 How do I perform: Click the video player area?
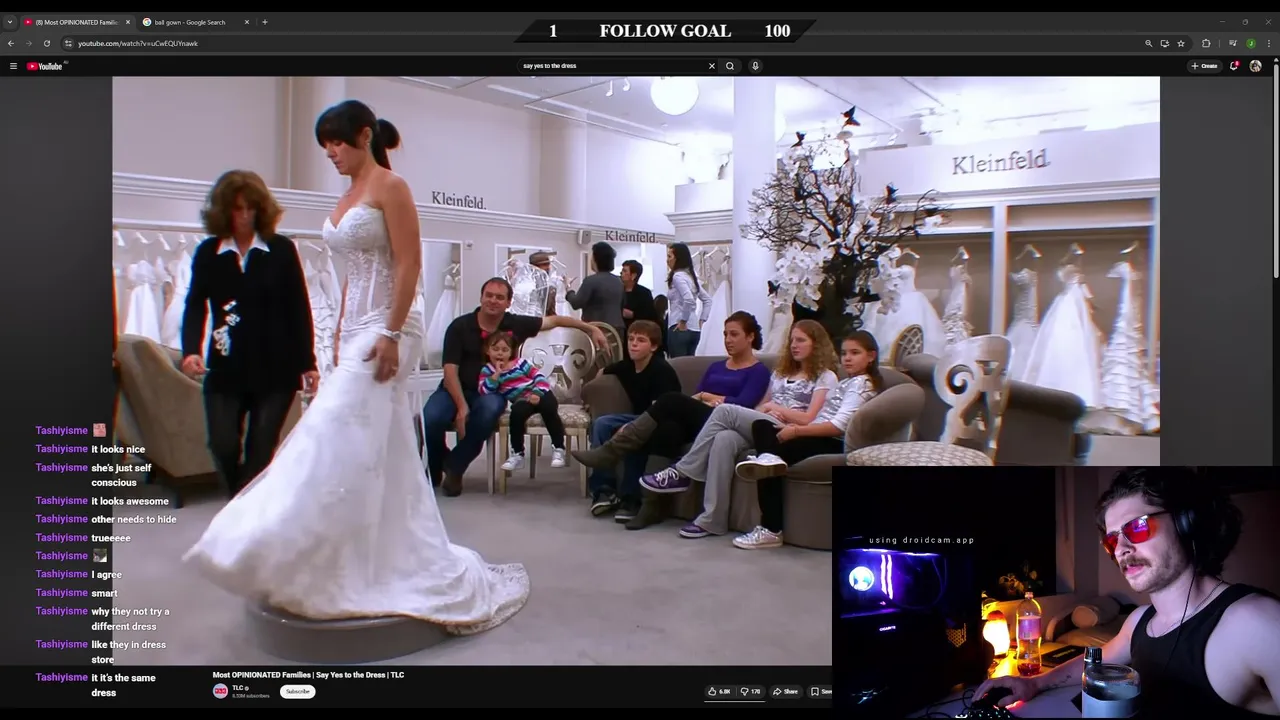[x=636, y=371]
